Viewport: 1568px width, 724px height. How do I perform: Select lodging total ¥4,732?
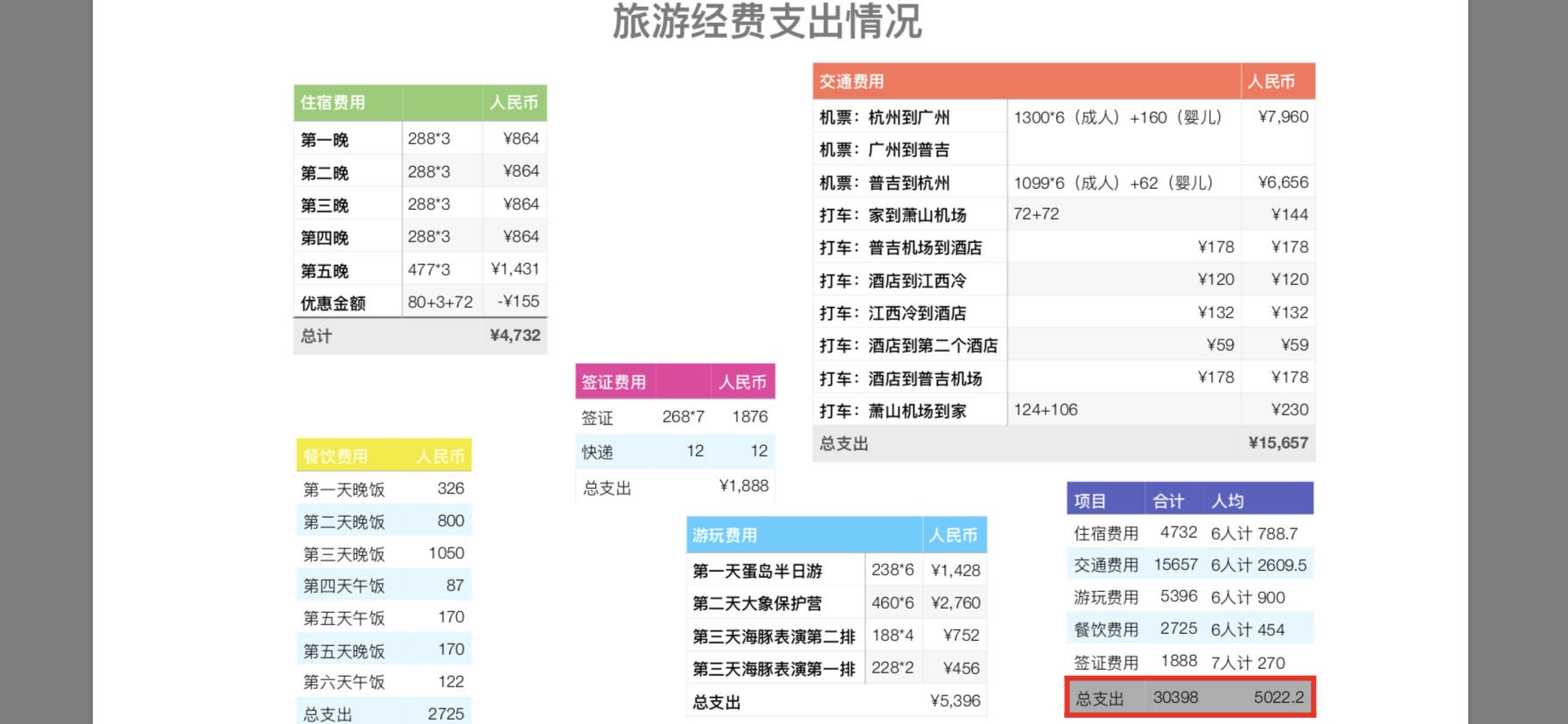(x=514, y=336)
